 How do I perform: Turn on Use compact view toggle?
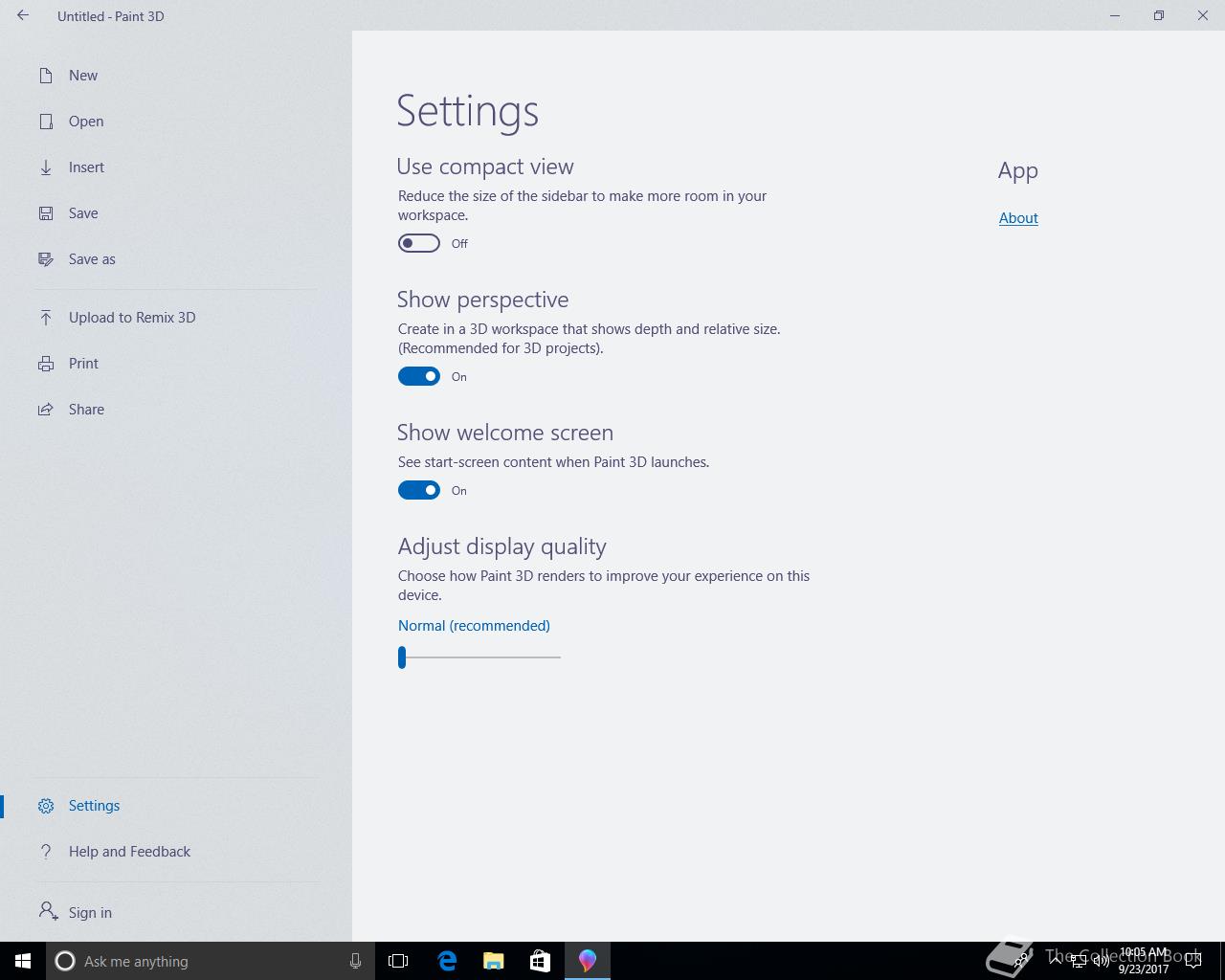[419, 243]
